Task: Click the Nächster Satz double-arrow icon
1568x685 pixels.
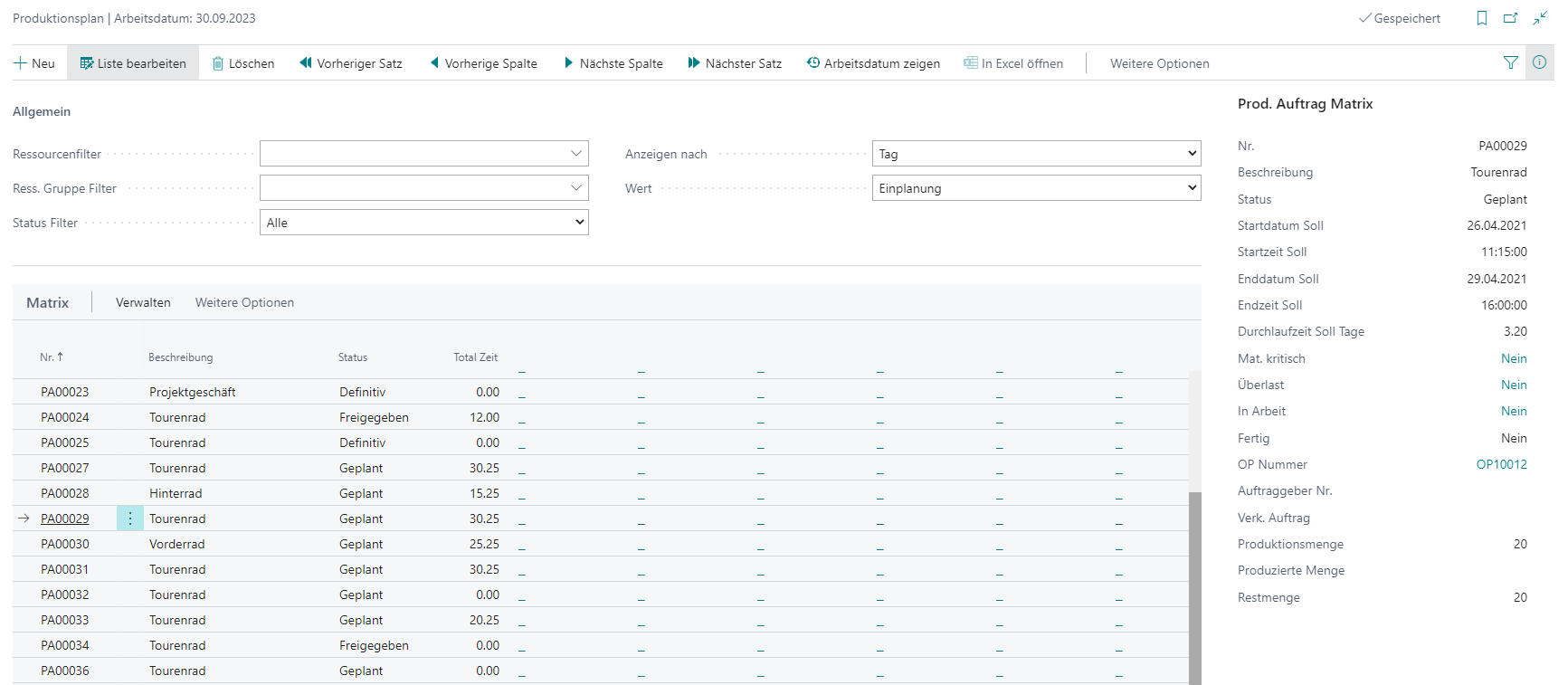Action: pos(694,62)
